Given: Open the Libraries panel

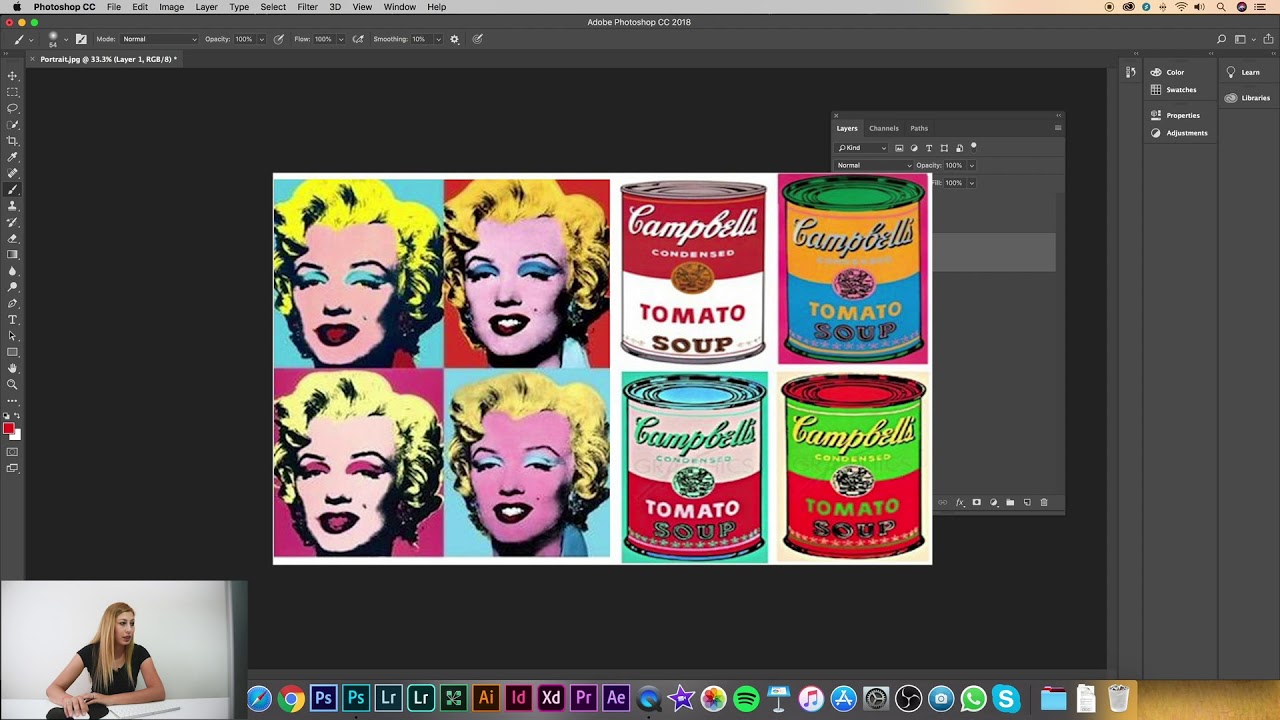Looking at the screenshot, I should [x=1248, y=98].
